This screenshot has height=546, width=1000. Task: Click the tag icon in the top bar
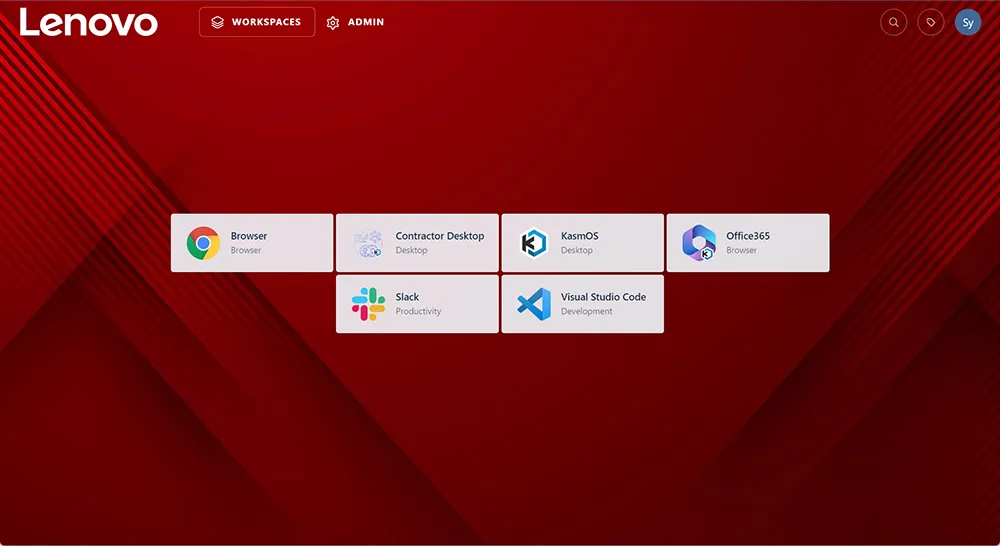pos(931,22)
